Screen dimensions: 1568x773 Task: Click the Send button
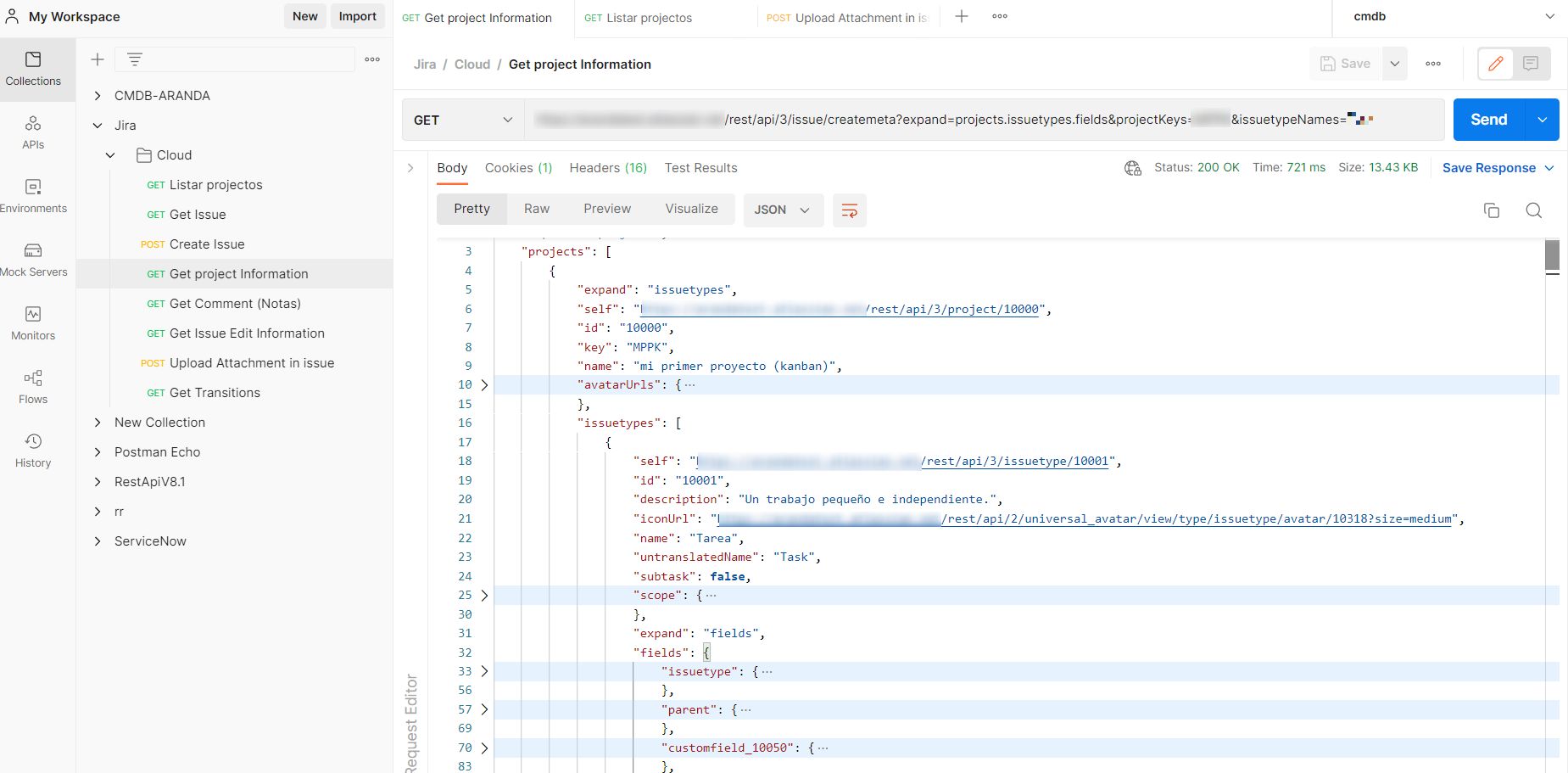(x=1489, y=120)
